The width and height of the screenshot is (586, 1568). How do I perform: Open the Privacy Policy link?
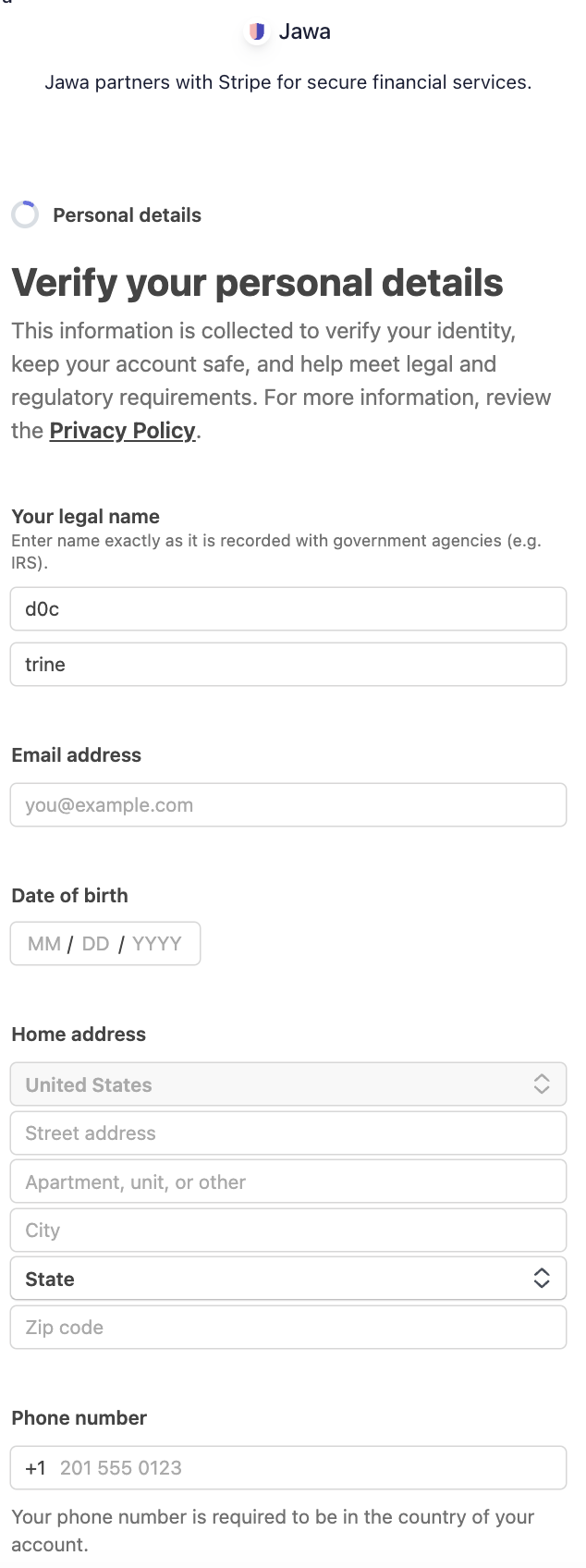coord(122,430)
